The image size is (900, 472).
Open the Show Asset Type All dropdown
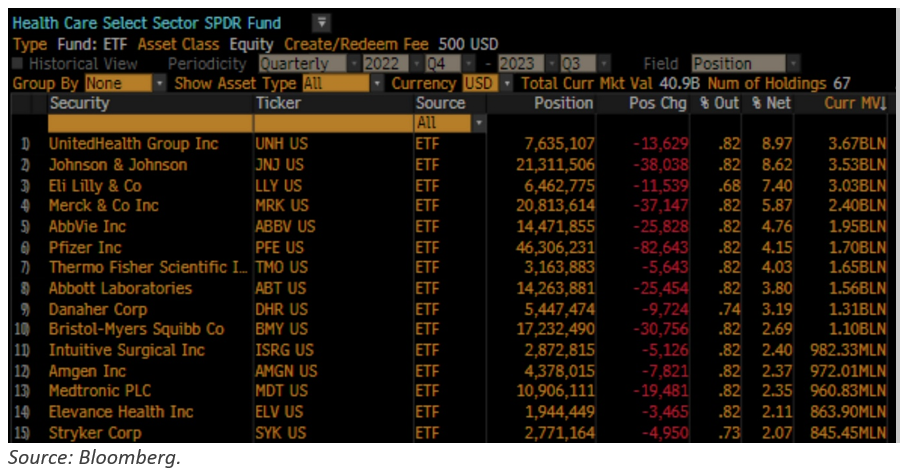point(342,83)
